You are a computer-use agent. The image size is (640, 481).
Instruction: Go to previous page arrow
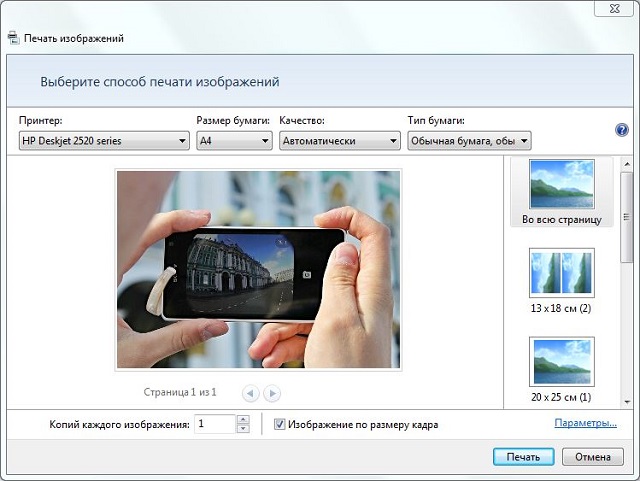click(x=251, y=393)
